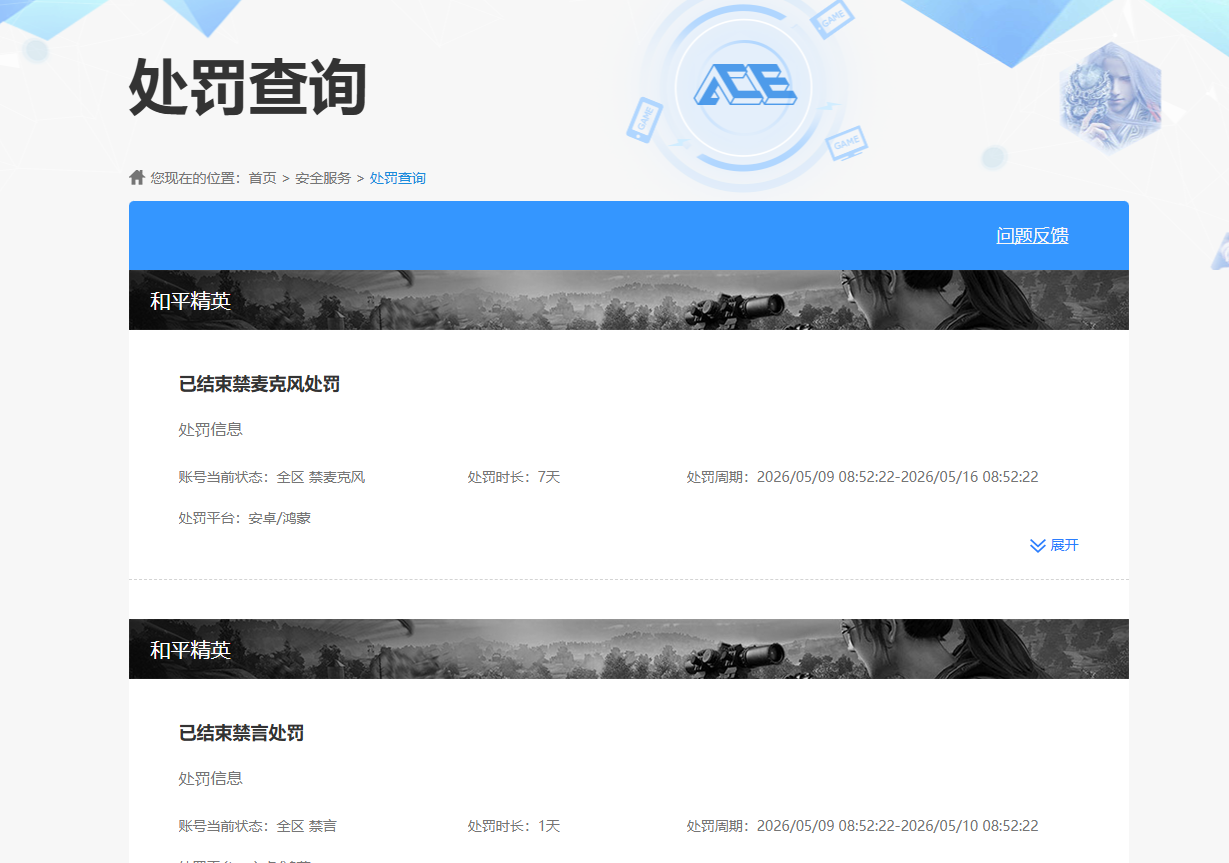Viewport: 1229px width, 863px height.
Task: Click 和平精英 banner above the 禁言 penalty
Action: [629, 649]
